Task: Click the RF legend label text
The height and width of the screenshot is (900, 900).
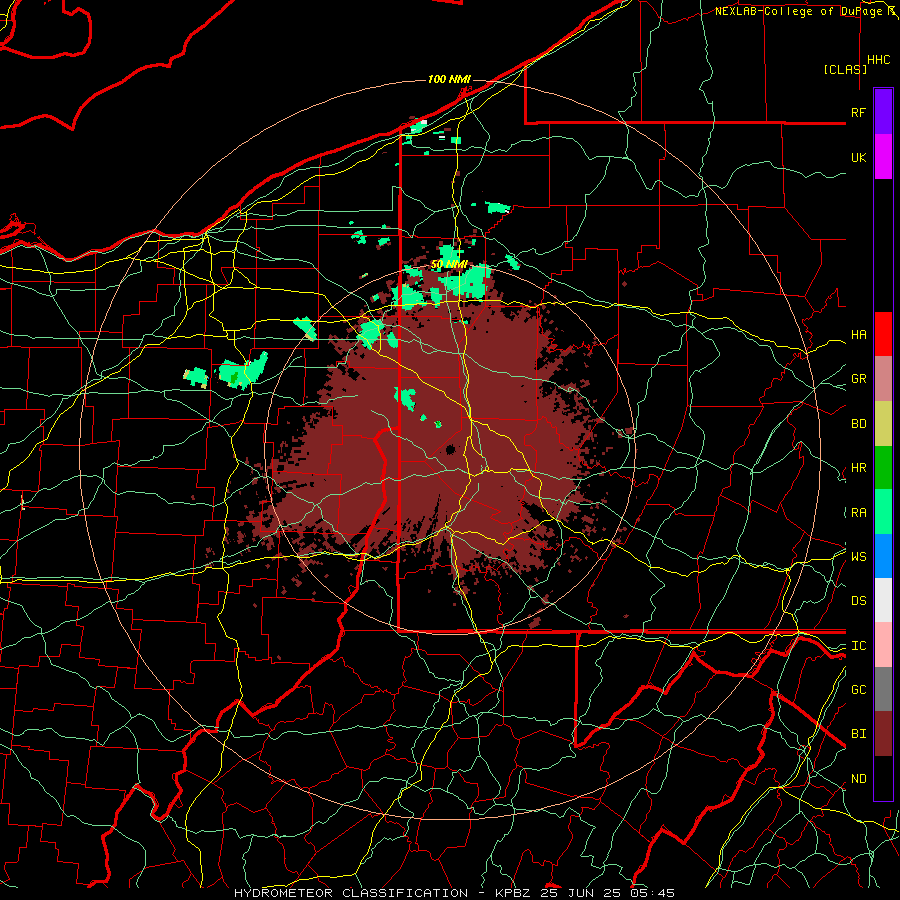Action: click(x=858, y=112)
